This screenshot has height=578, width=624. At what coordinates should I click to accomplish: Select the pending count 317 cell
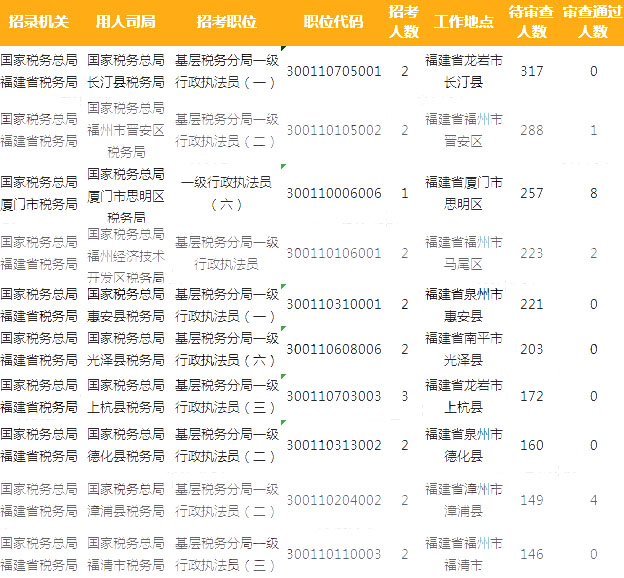[532, 72]
